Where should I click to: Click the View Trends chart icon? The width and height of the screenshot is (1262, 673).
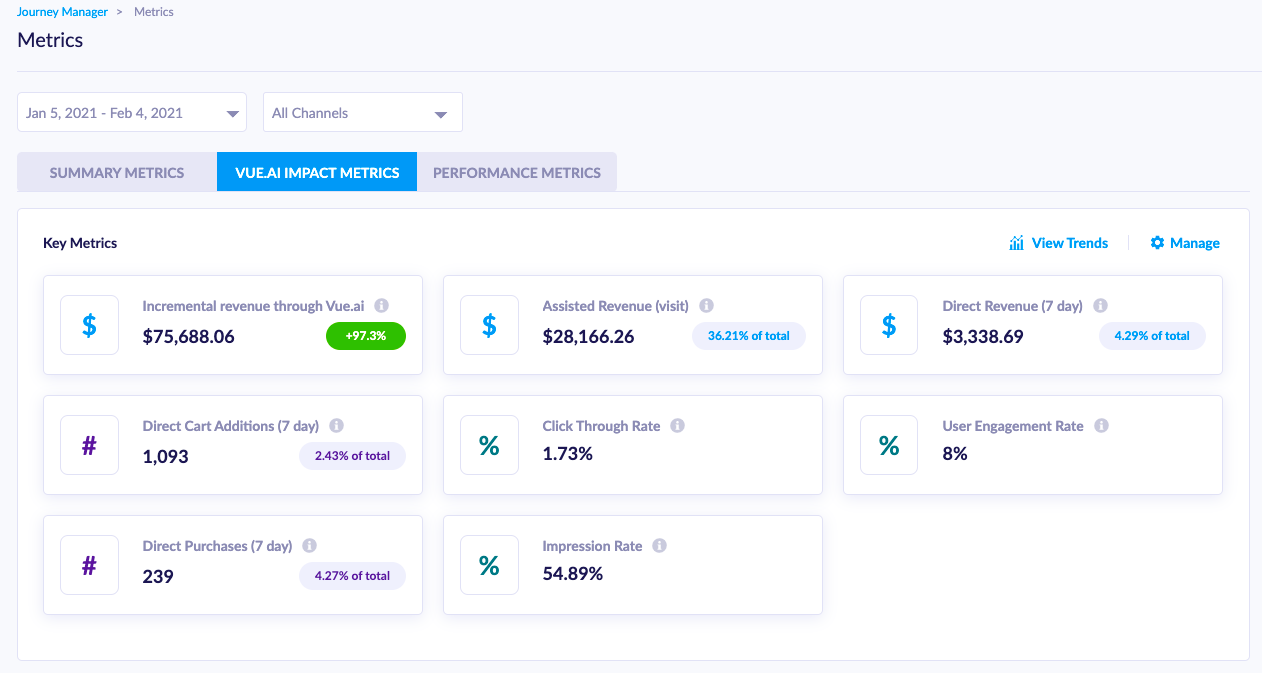point(1017,243)
